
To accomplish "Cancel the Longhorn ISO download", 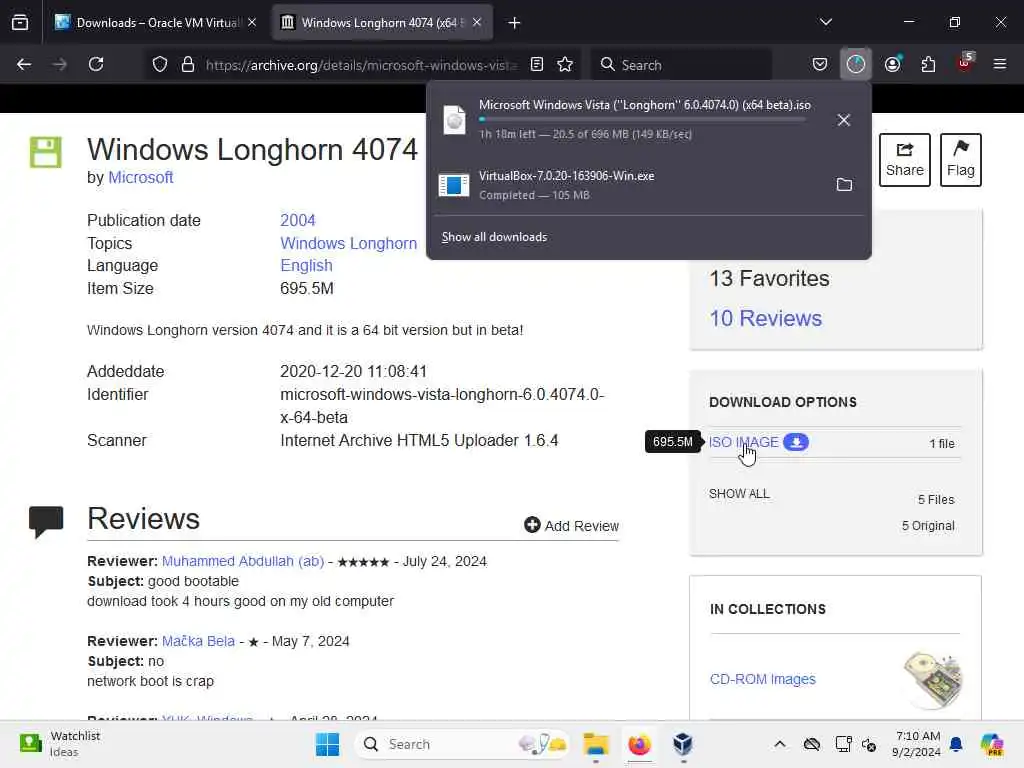I will (x=844, y=120).
